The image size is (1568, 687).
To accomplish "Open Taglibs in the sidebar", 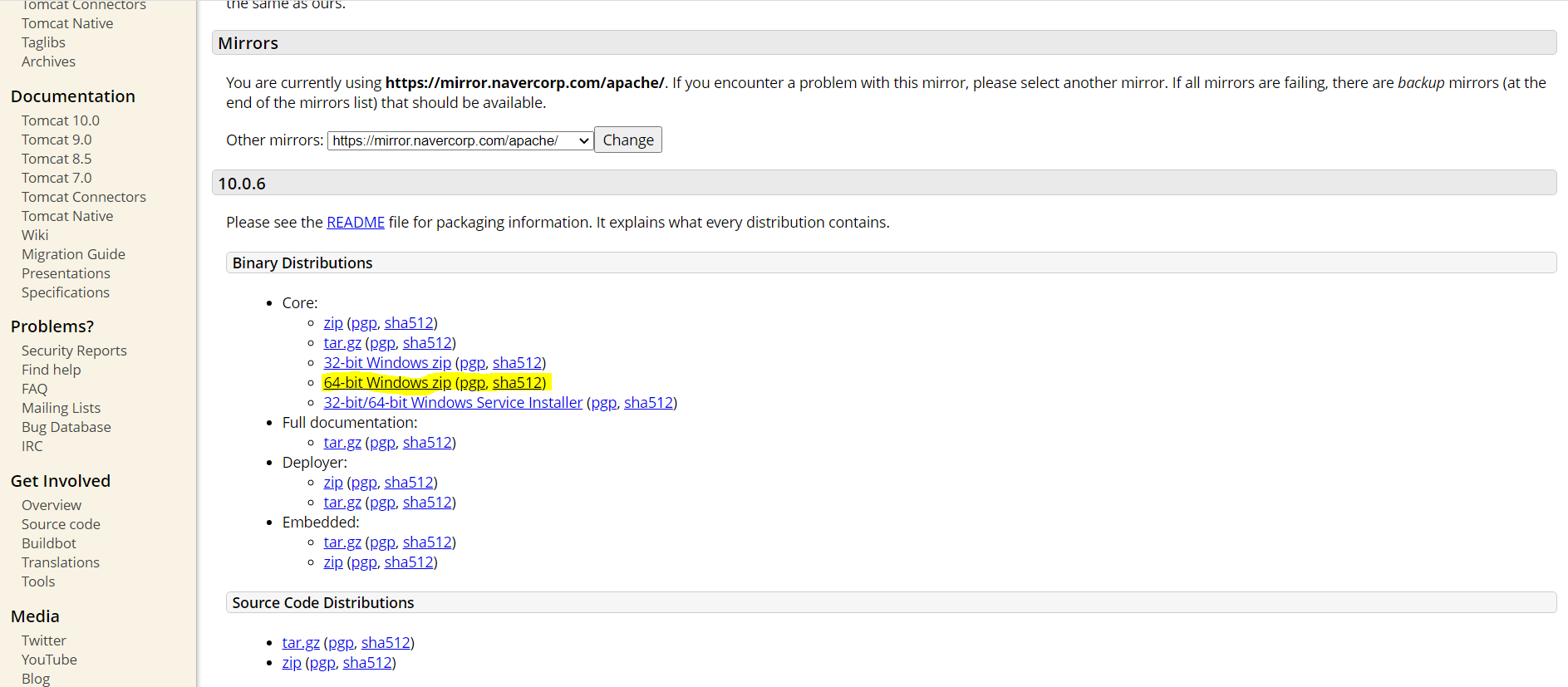I will click(43, 42).
